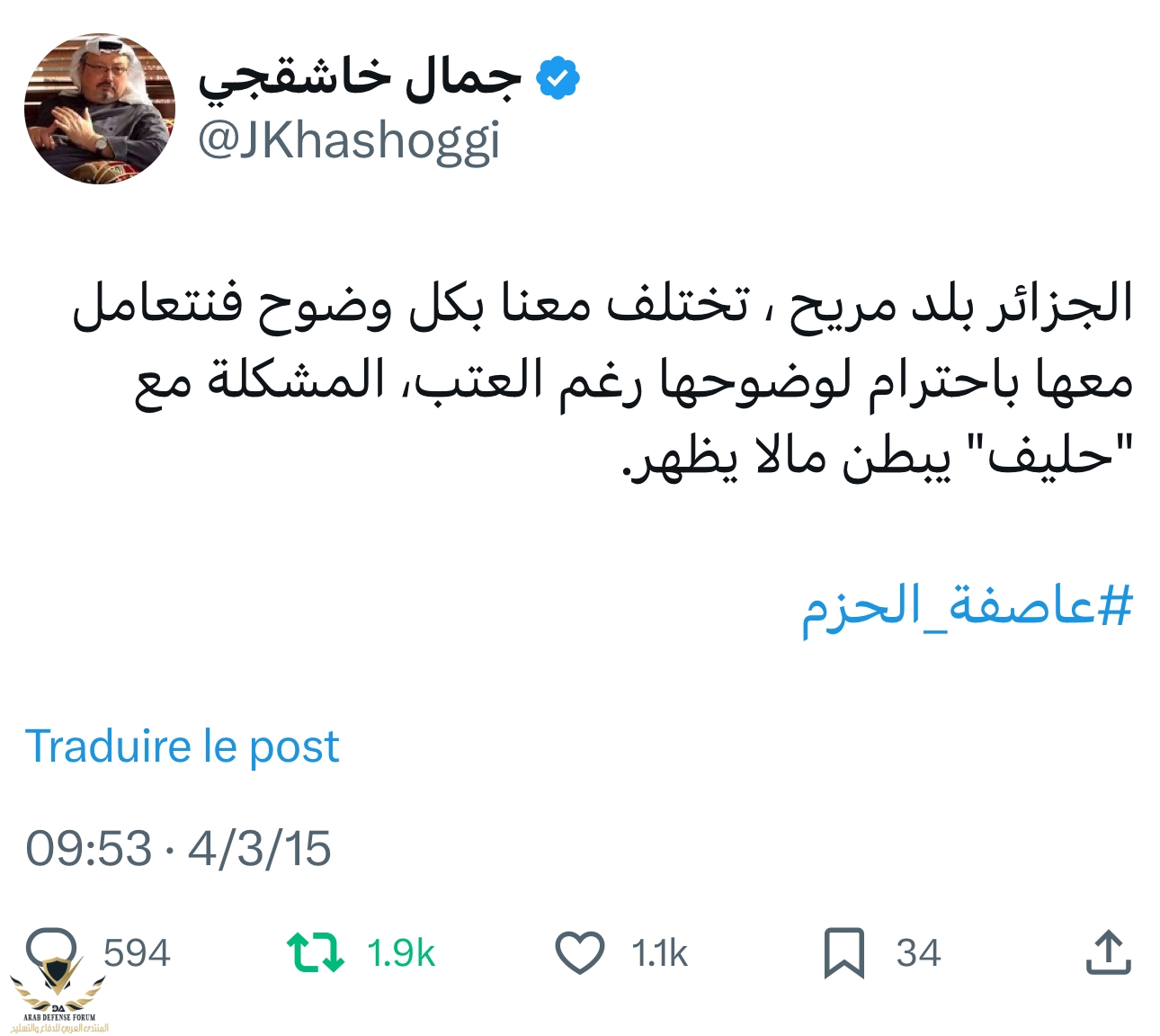Click the 1.9k retweets count
This screenshot has width=1160, height=1036.
tap(400, 953)
